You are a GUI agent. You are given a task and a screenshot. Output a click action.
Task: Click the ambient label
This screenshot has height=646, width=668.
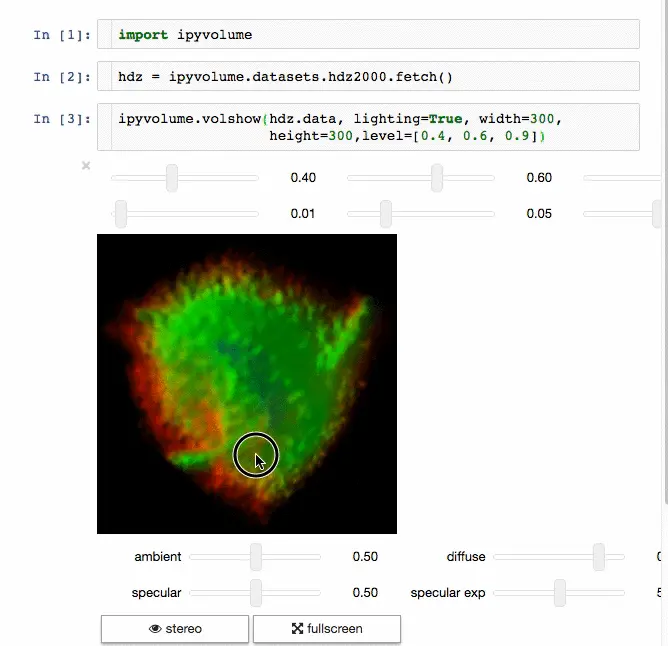point(158,557)
